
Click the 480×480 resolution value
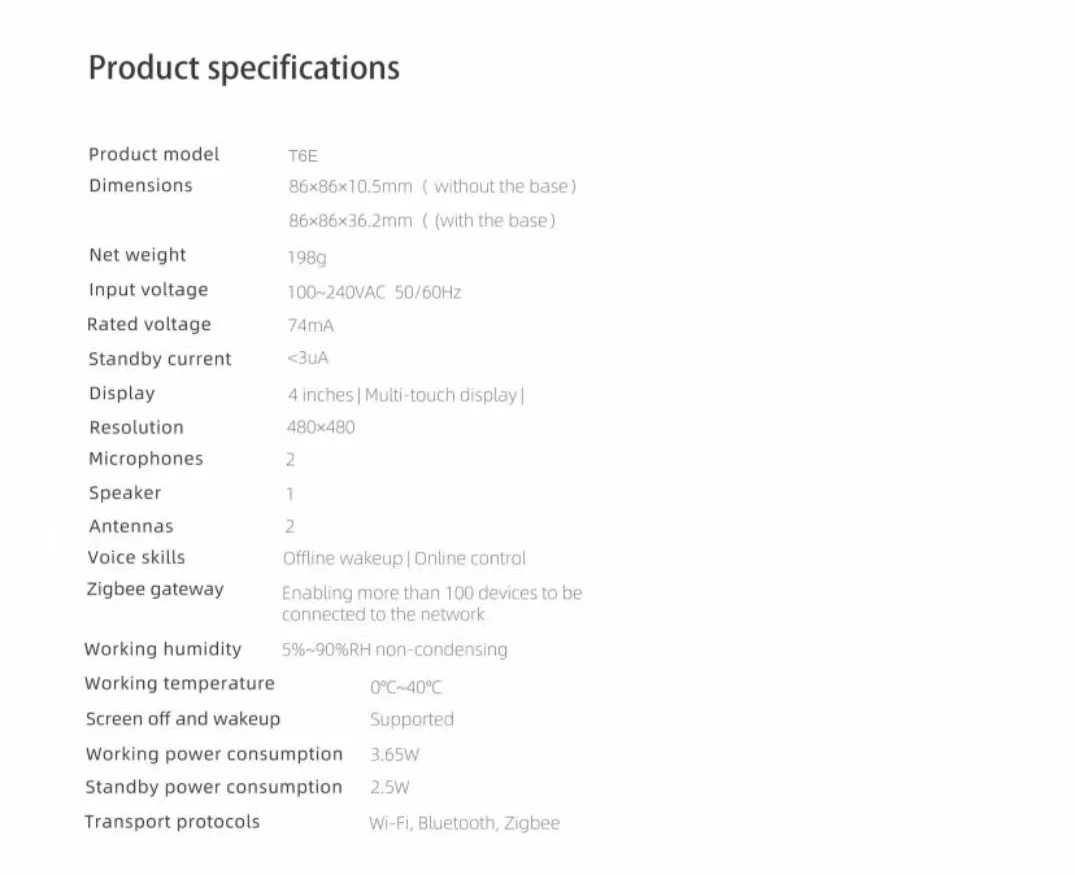pos(320,427)
